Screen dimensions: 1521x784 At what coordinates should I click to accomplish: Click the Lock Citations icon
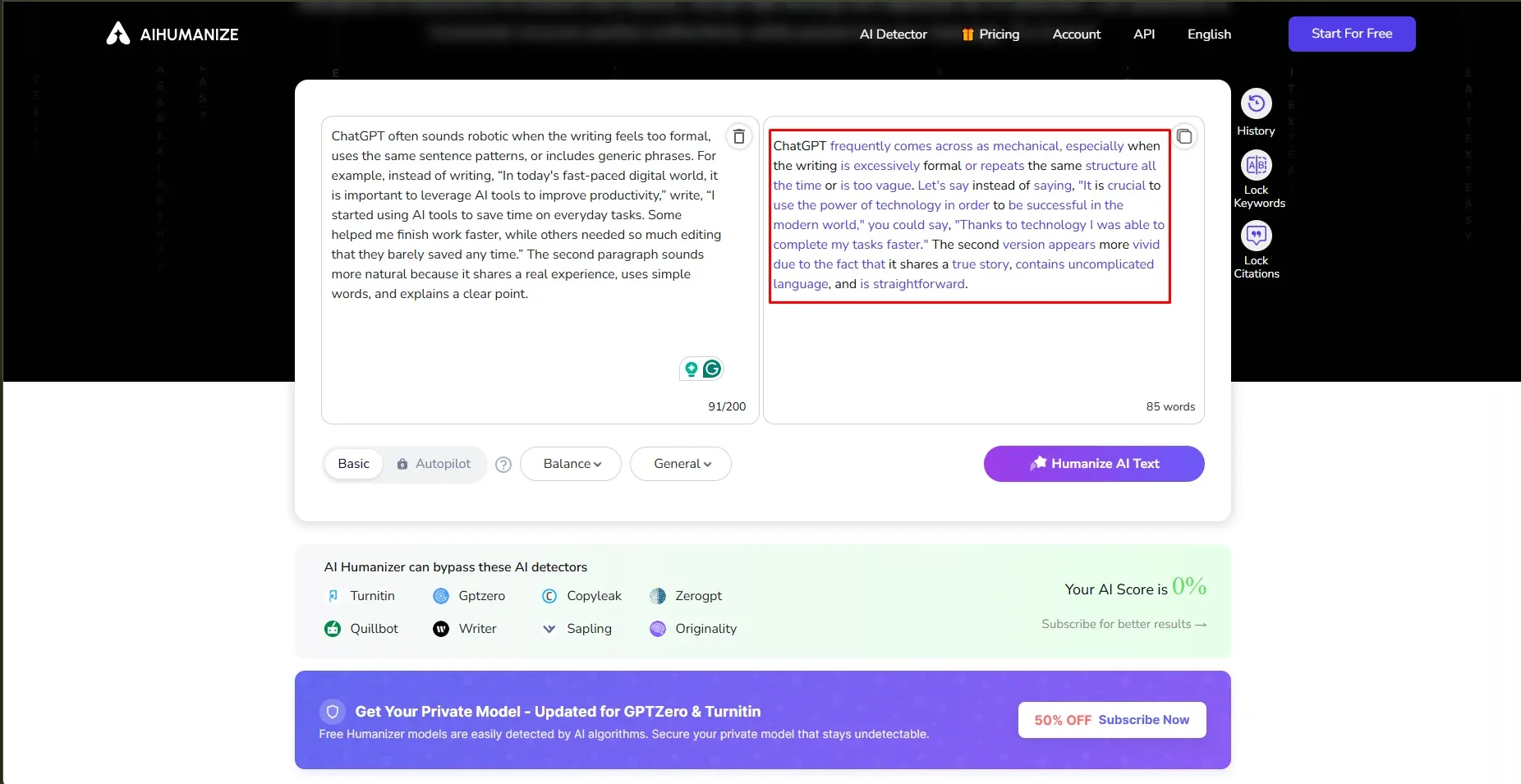1256,236
